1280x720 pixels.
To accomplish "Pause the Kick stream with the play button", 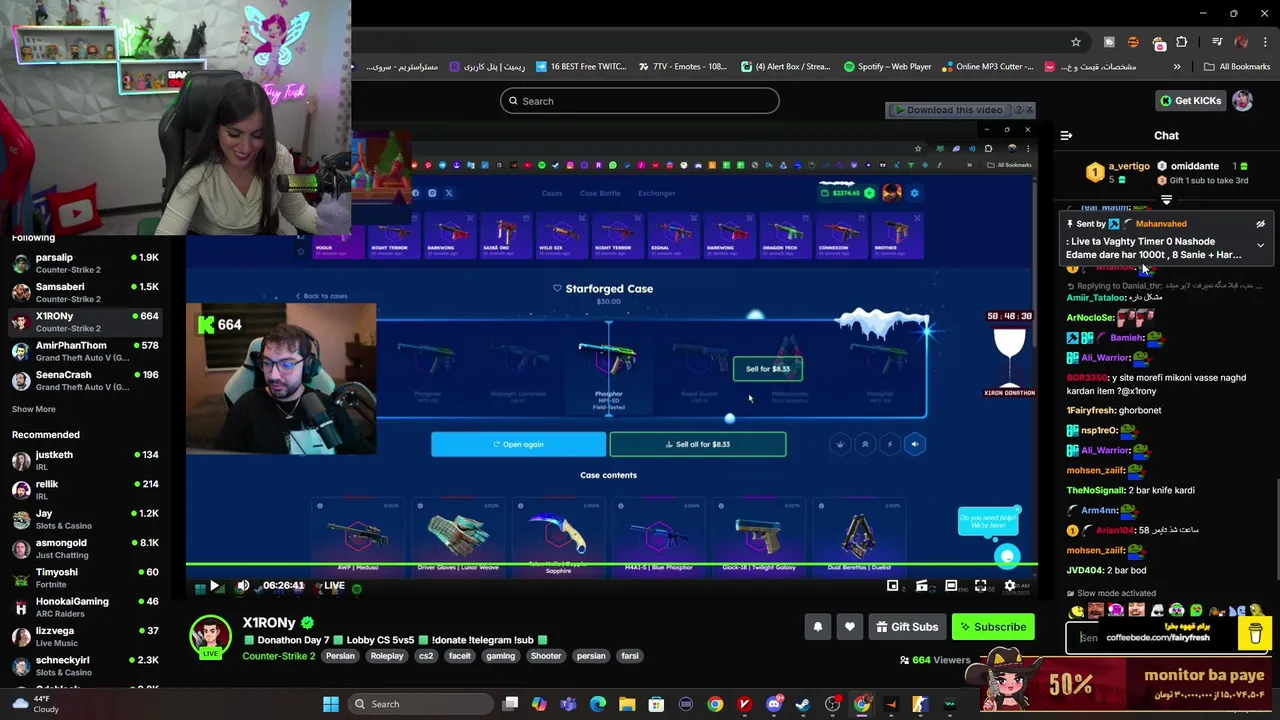I will (214, 586).
